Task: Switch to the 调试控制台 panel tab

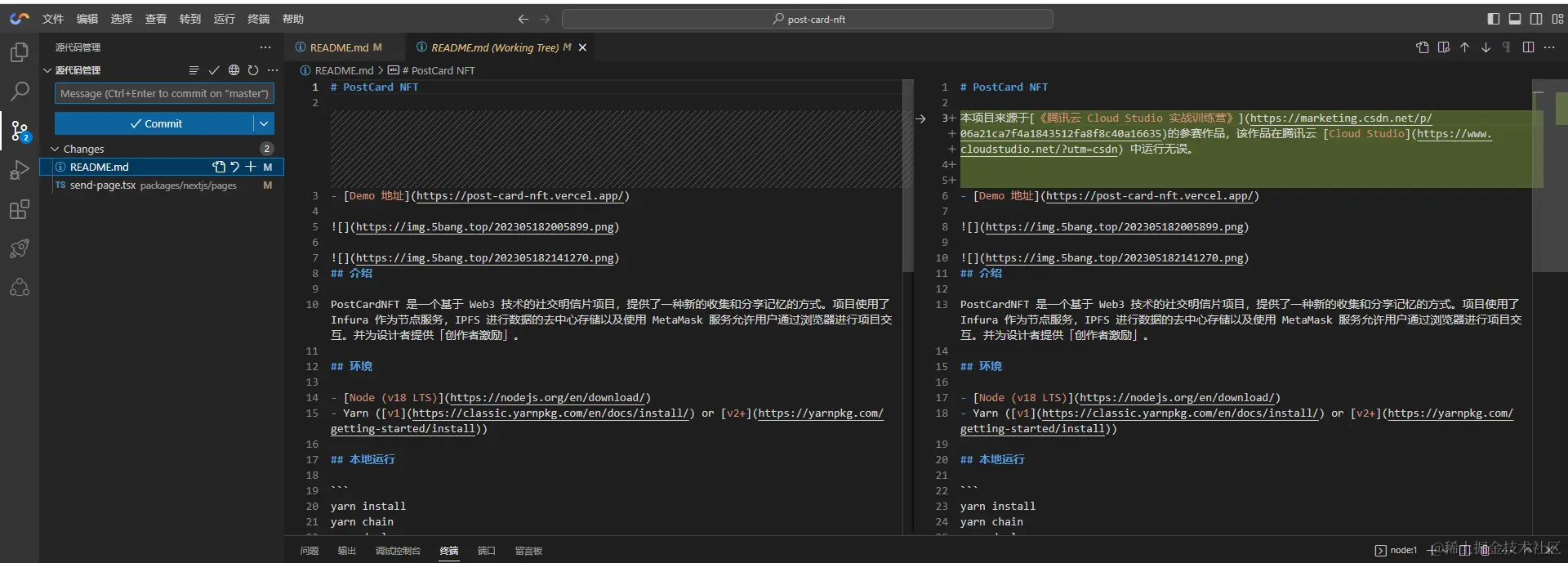Action: tap(398, 551)
